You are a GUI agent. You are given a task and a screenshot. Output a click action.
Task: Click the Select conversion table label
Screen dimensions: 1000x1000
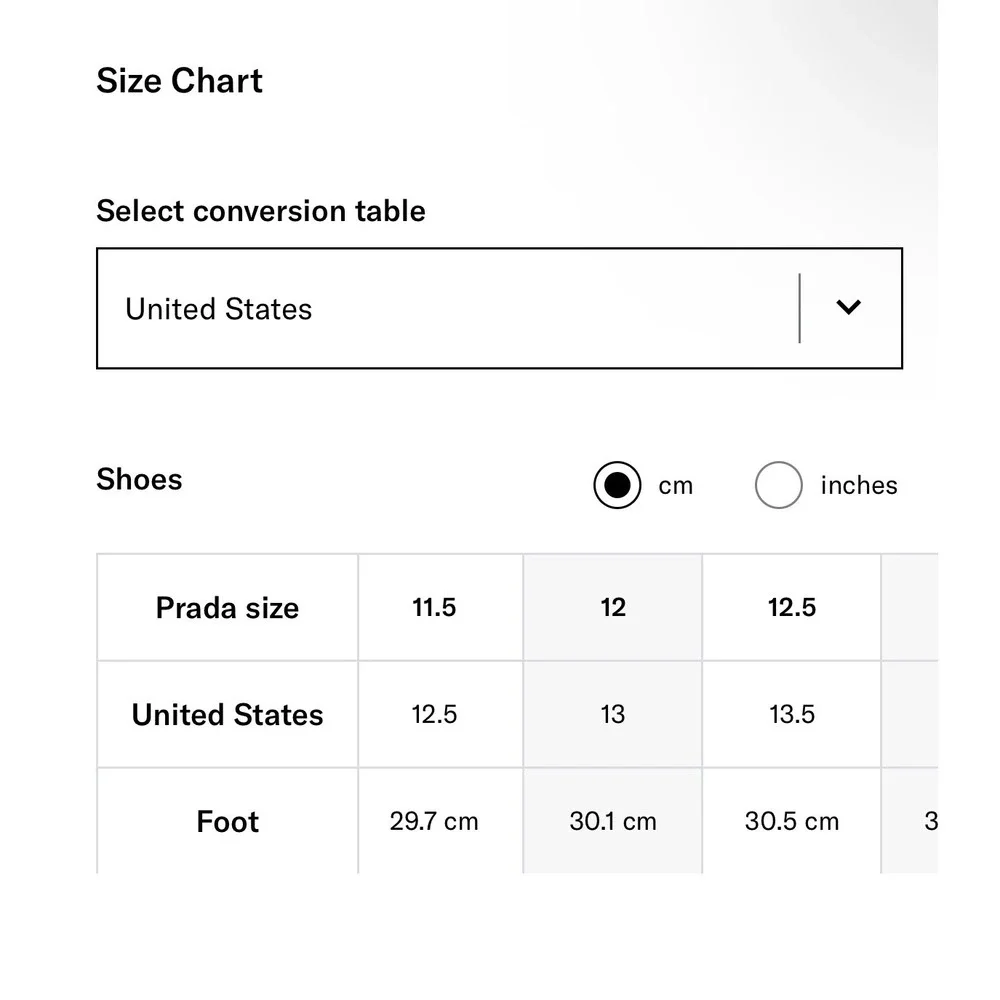pyautogui.click(x=261, y=211)
